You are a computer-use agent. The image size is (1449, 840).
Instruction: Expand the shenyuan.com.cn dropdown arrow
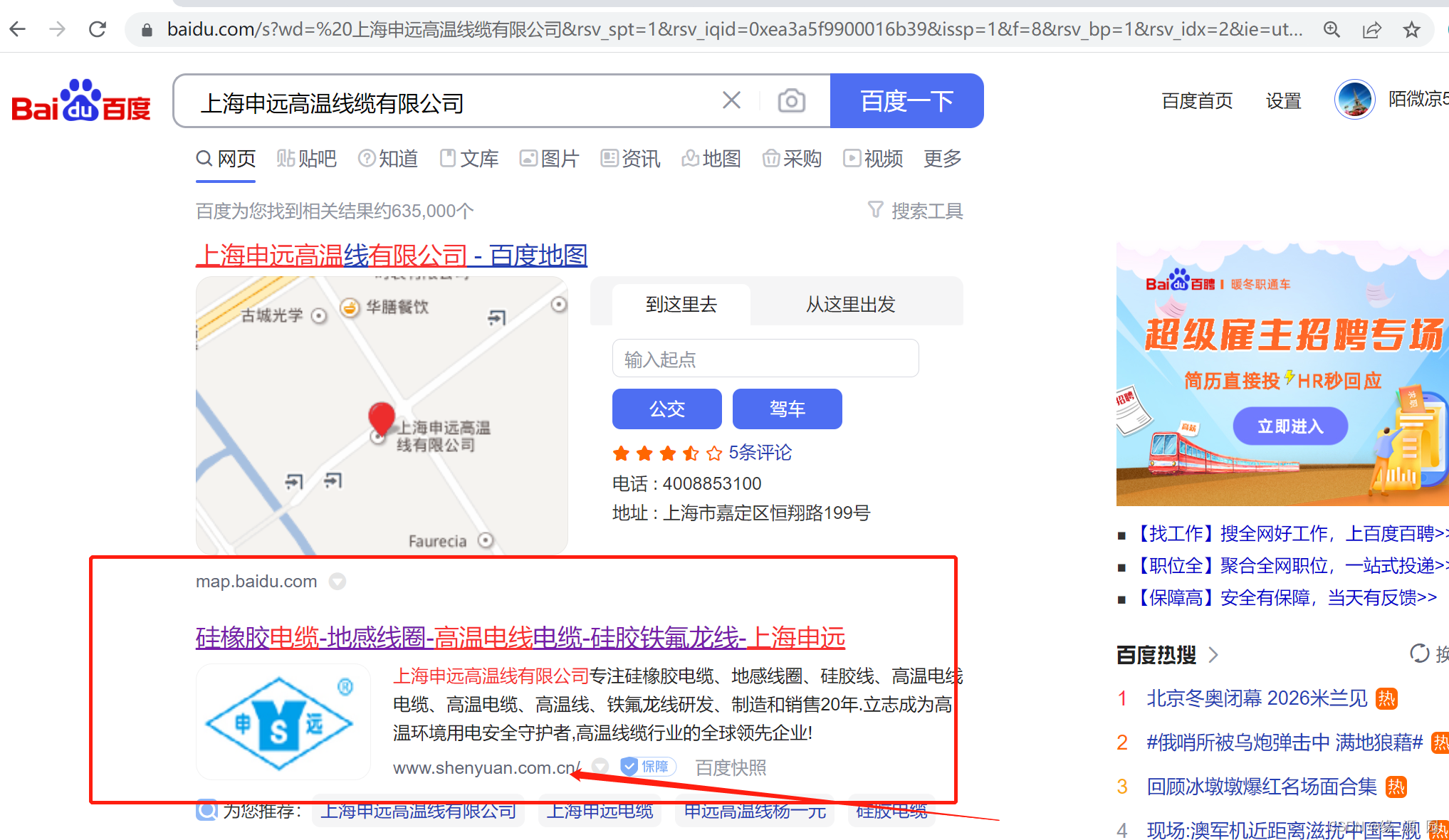tap(600, 767)
